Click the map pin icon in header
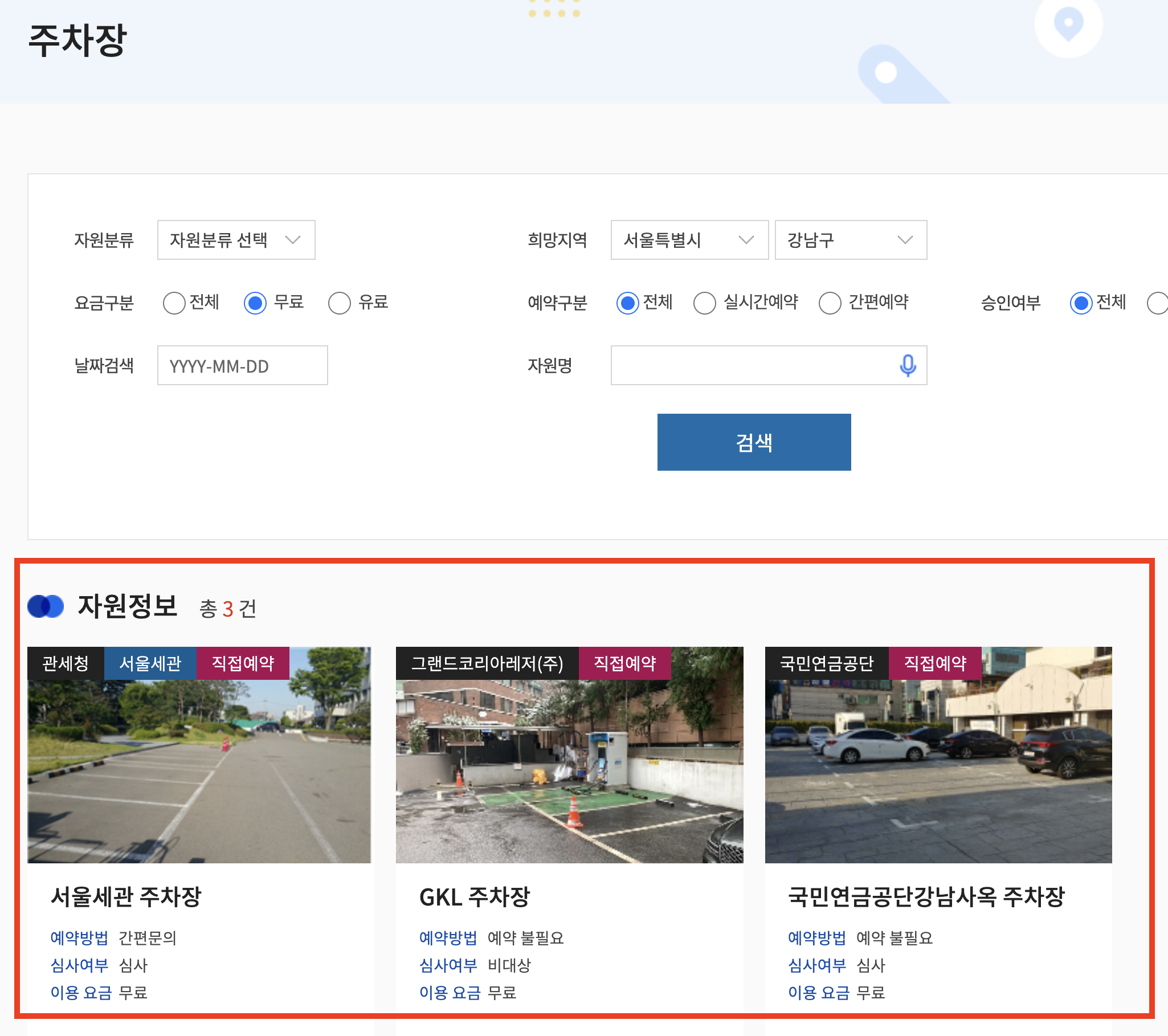This screenshot has height=1036, width=1168. tap(1068, 24)
